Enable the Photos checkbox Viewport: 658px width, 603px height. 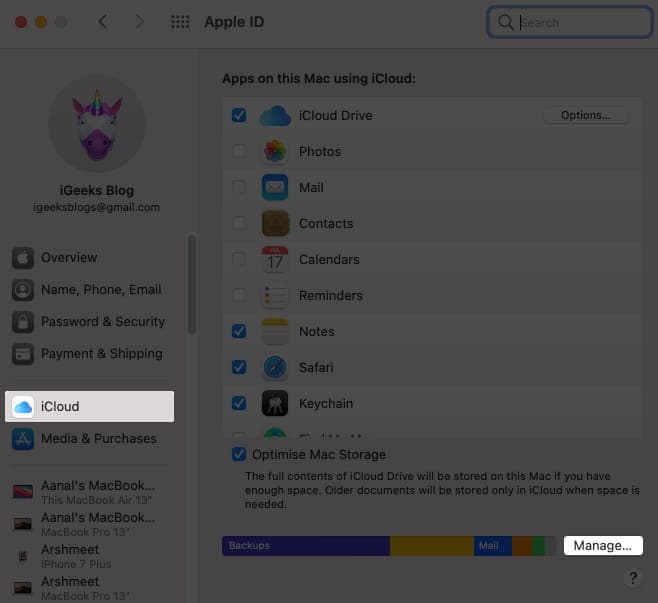point(239,151)
